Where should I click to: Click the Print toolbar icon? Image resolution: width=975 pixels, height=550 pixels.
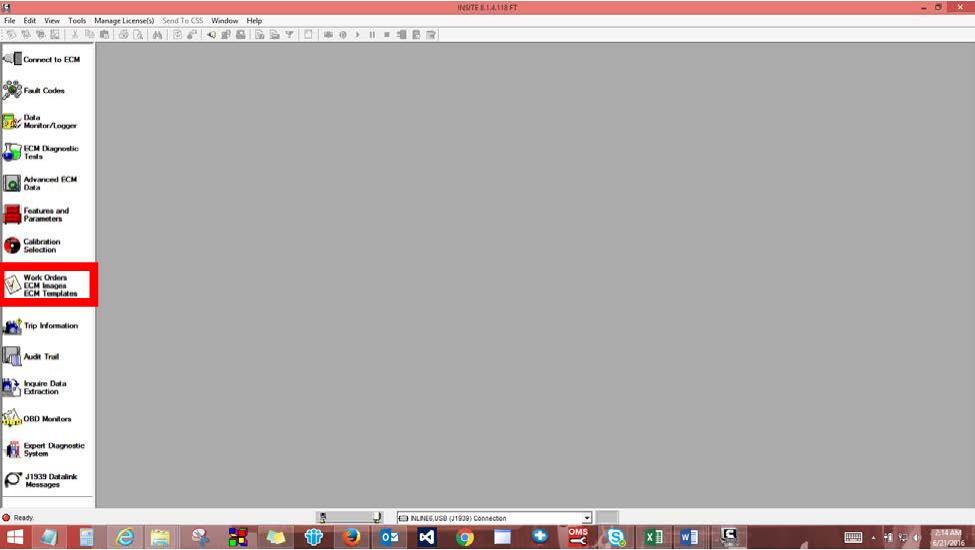(124, 35)
